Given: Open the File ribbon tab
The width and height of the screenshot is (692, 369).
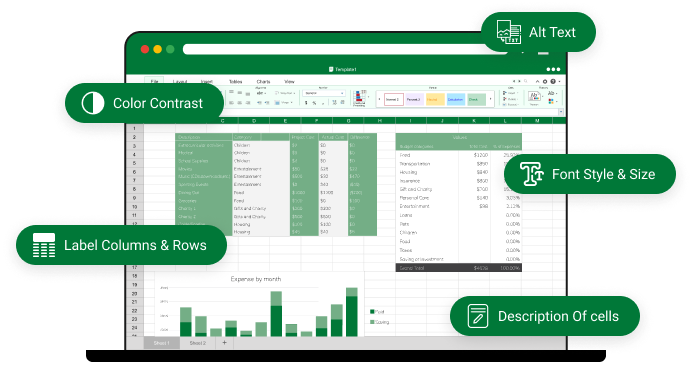Looking at the screenshot, I should click(154, 81).
